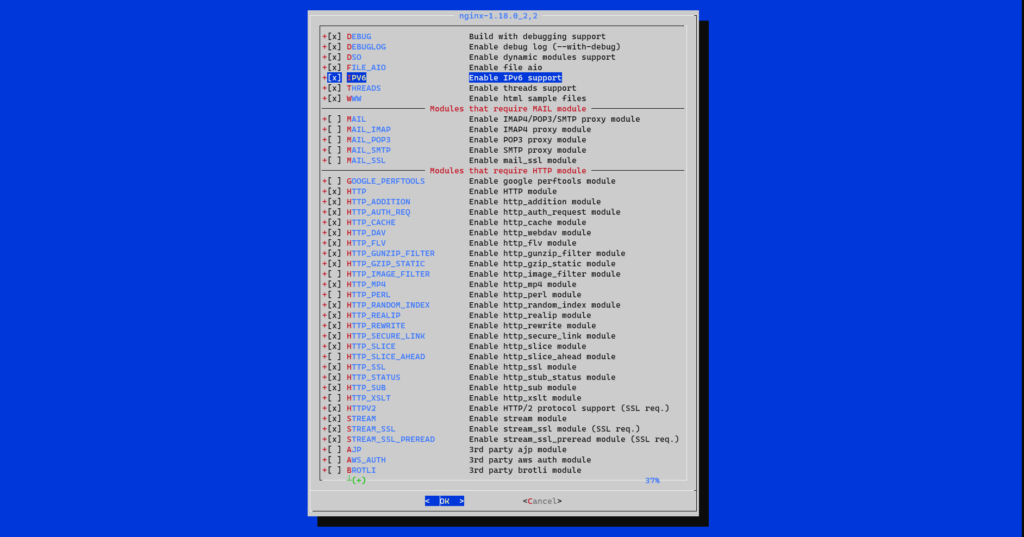Image resolution: width=1024 pixels, height=537 pixels.
Task: Enable the AWS_AUTH checkbox
Action: [x=334, y=460]
